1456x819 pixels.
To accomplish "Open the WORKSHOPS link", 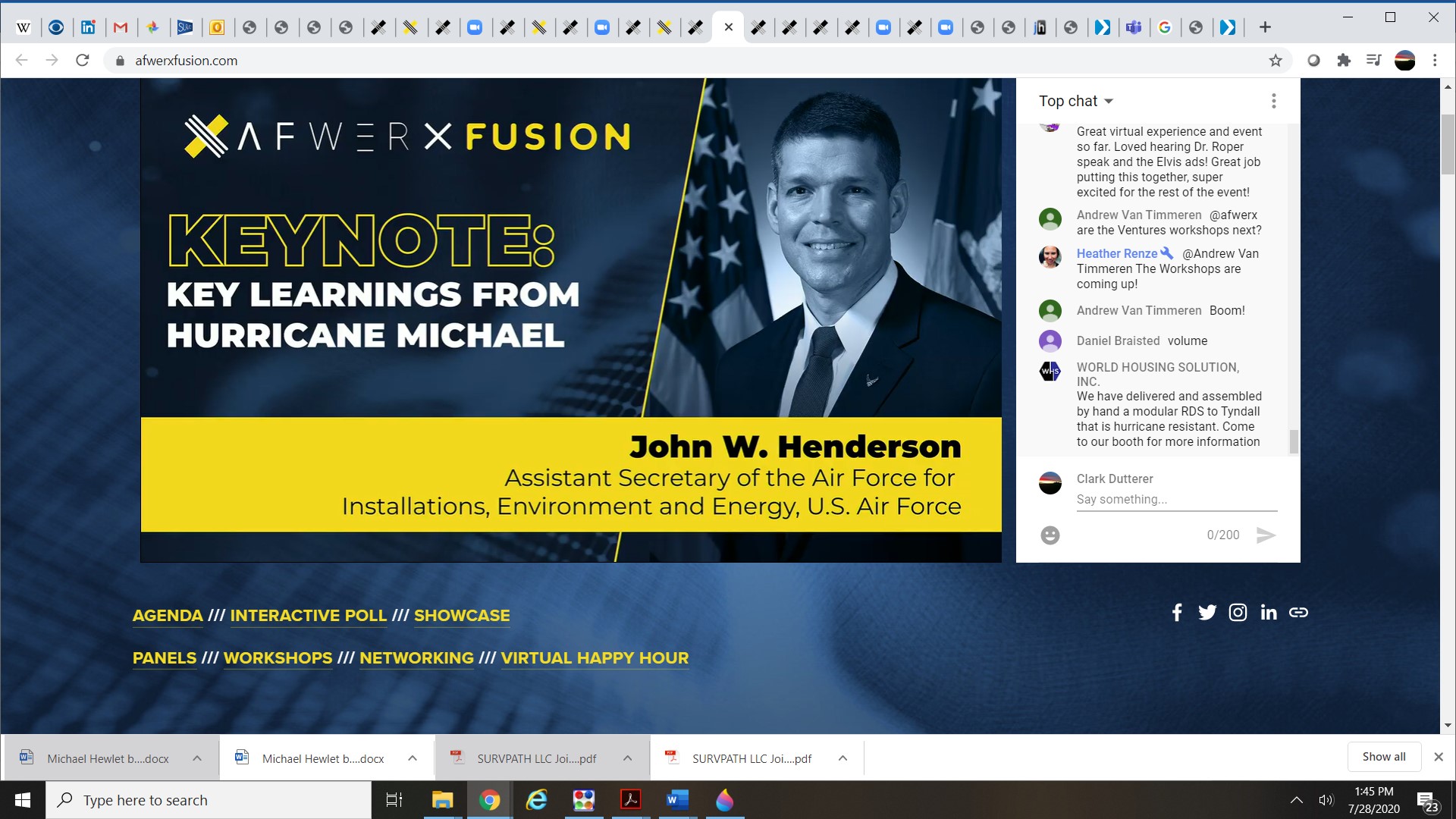I will coord(278,658).
